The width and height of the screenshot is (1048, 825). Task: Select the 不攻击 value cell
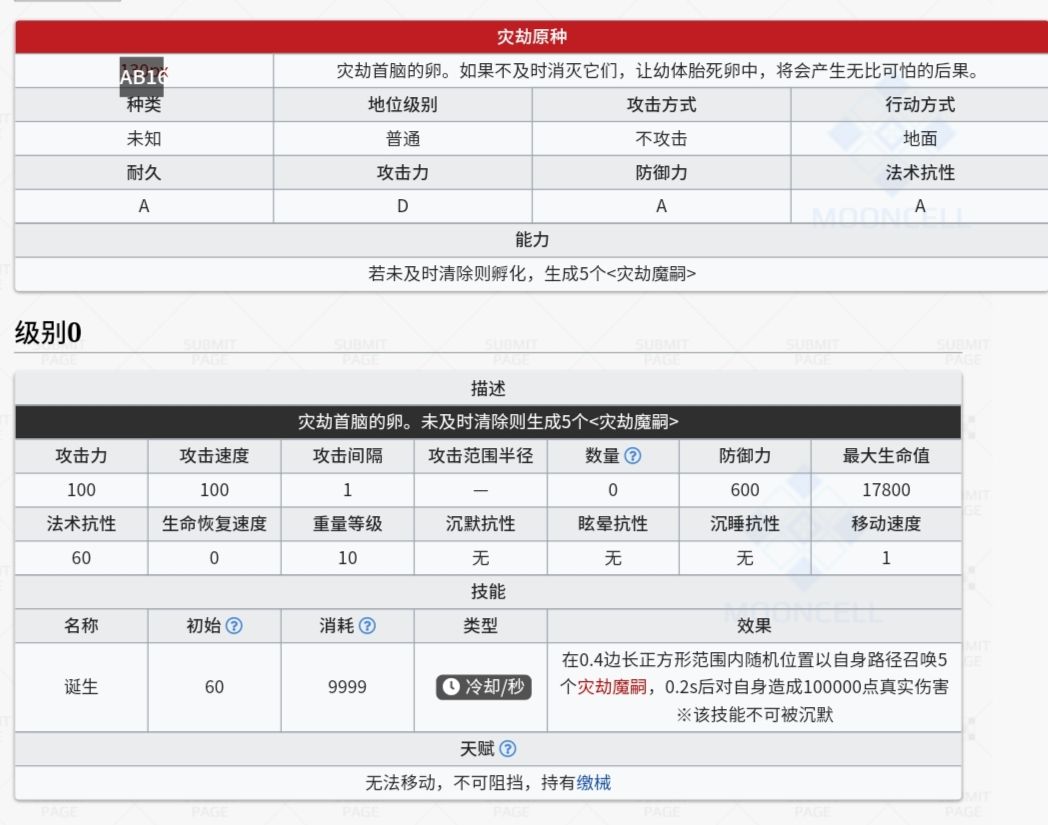[661, 139]
